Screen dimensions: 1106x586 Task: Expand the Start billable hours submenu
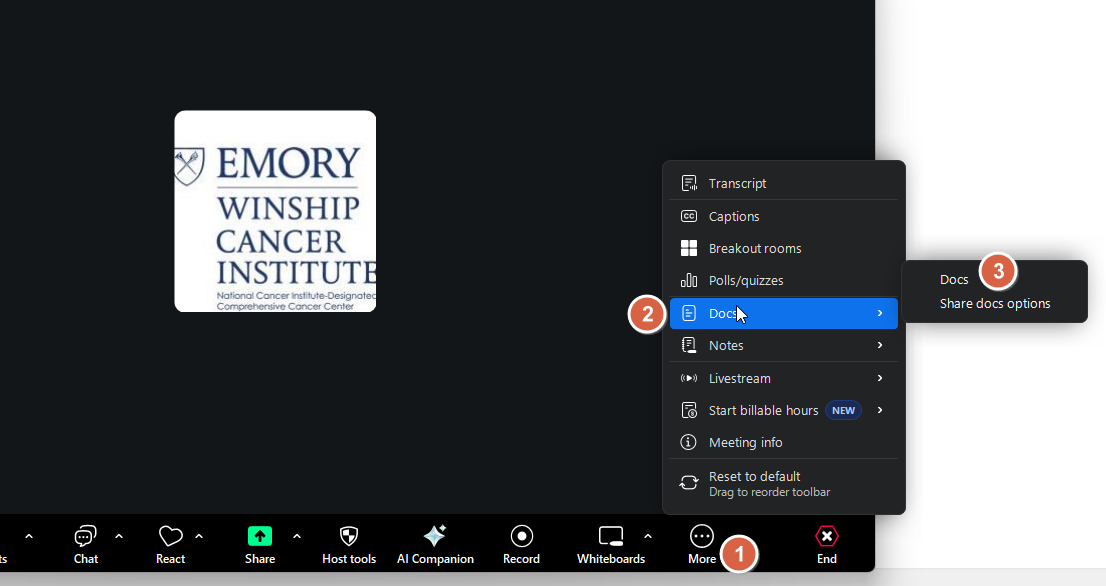[762, 410]
